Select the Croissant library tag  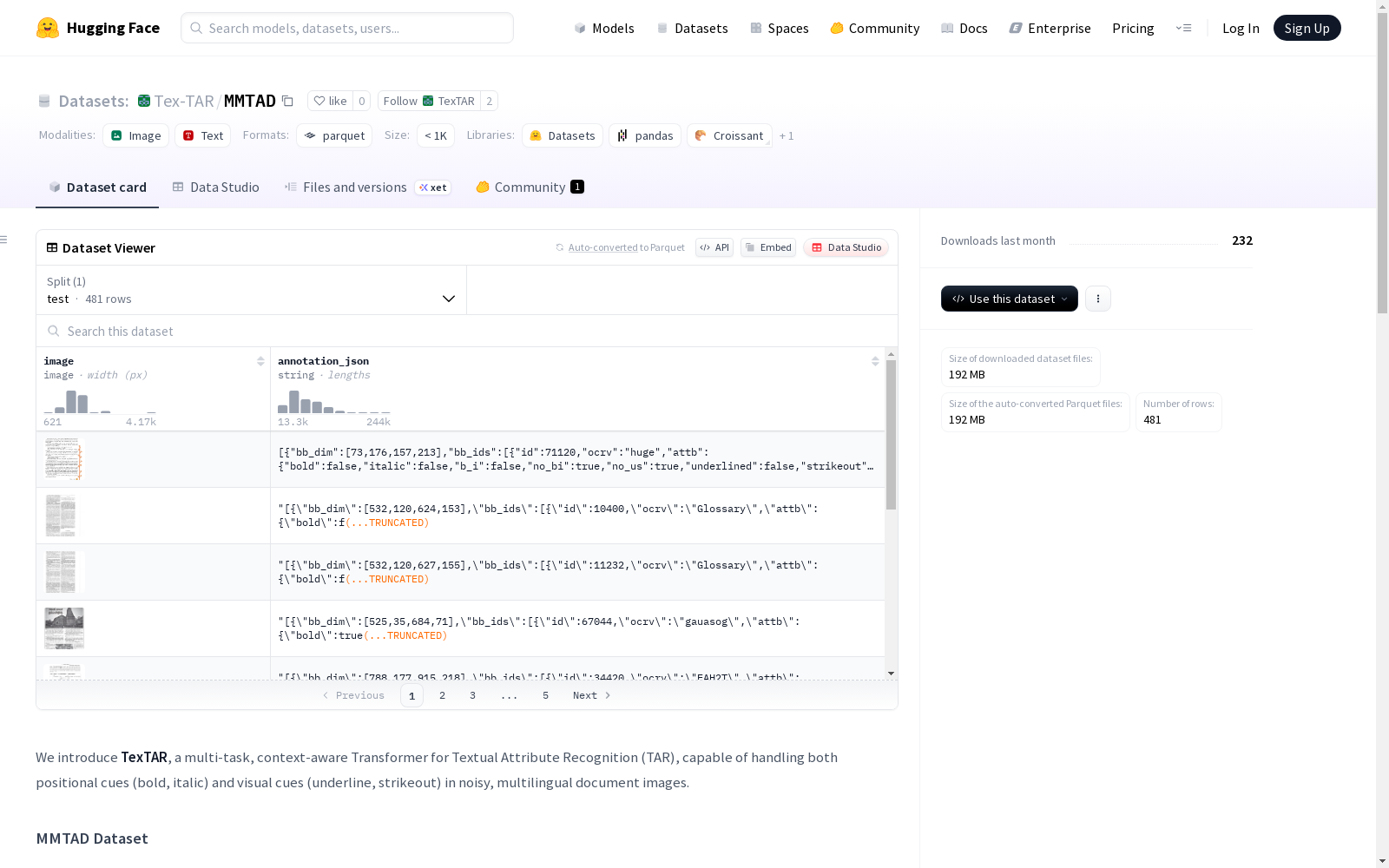[729, 135]
